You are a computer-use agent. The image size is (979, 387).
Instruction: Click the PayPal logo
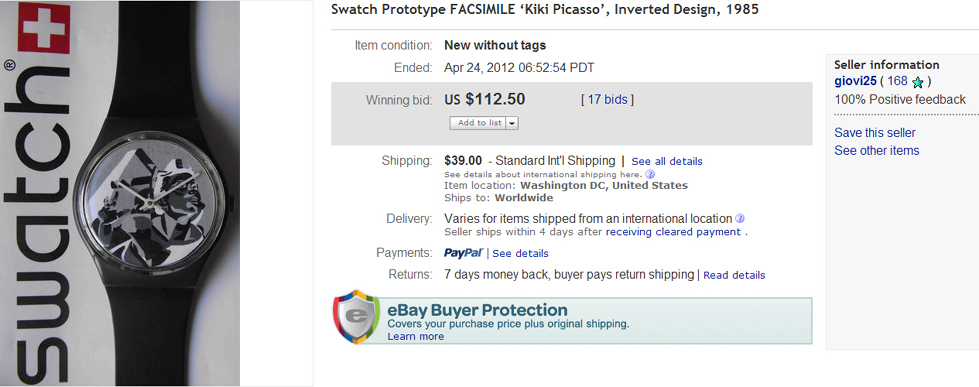pyautogui.click(x=463, y=253)
